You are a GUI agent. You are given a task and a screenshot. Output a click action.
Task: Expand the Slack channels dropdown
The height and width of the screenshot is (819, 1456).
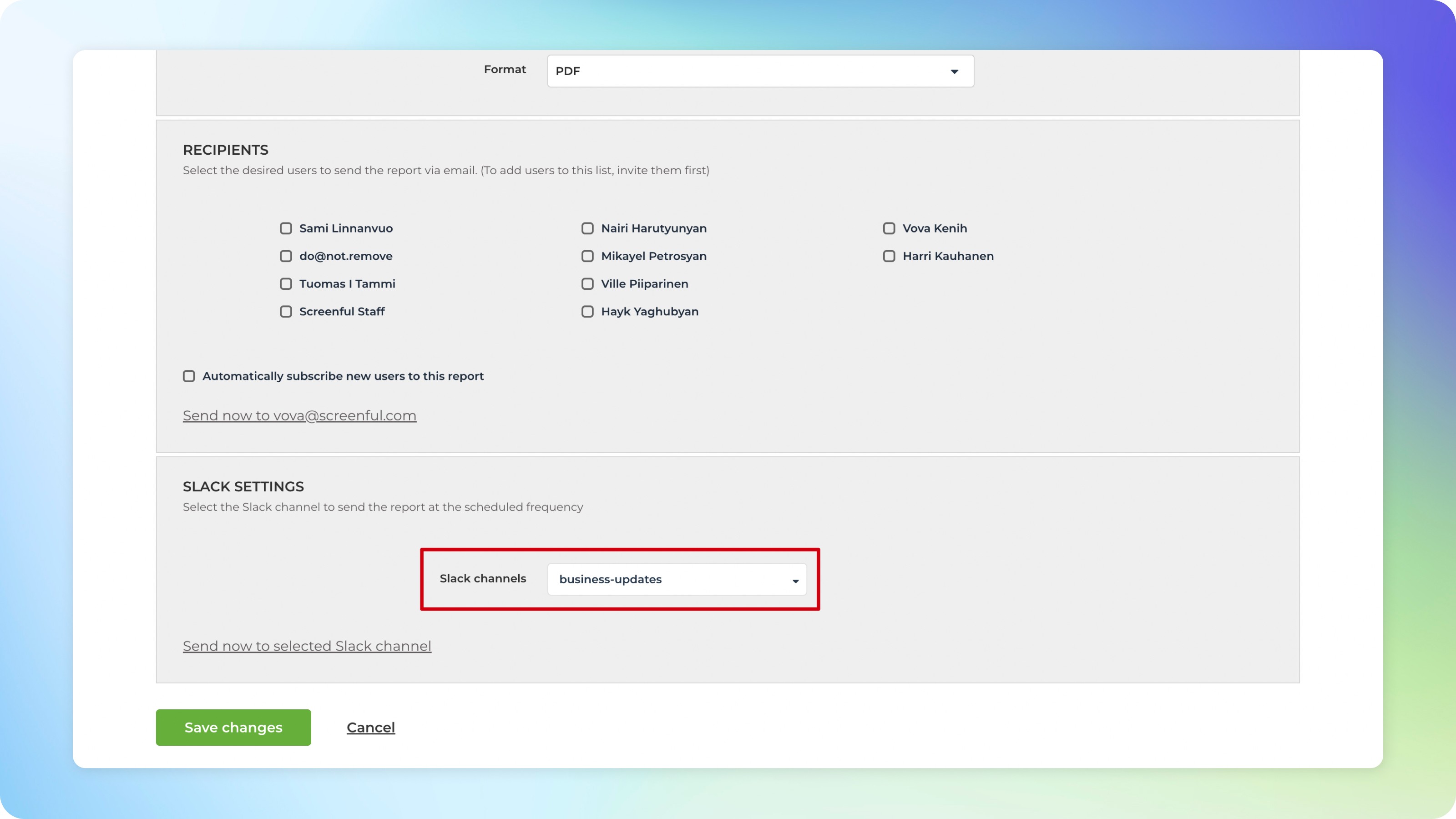tap(676, 579)
